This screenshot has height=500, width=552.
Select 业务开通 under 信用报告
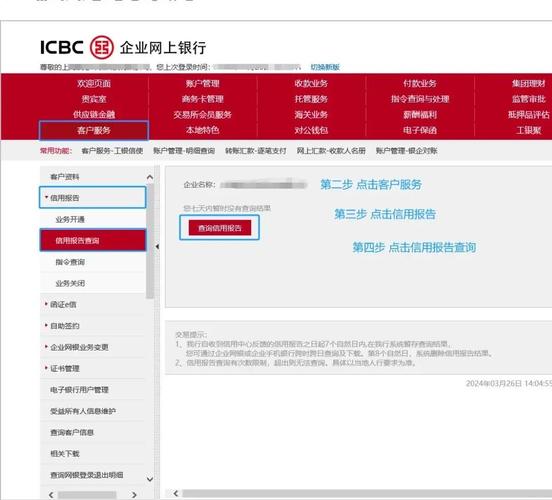pos(70,219)
